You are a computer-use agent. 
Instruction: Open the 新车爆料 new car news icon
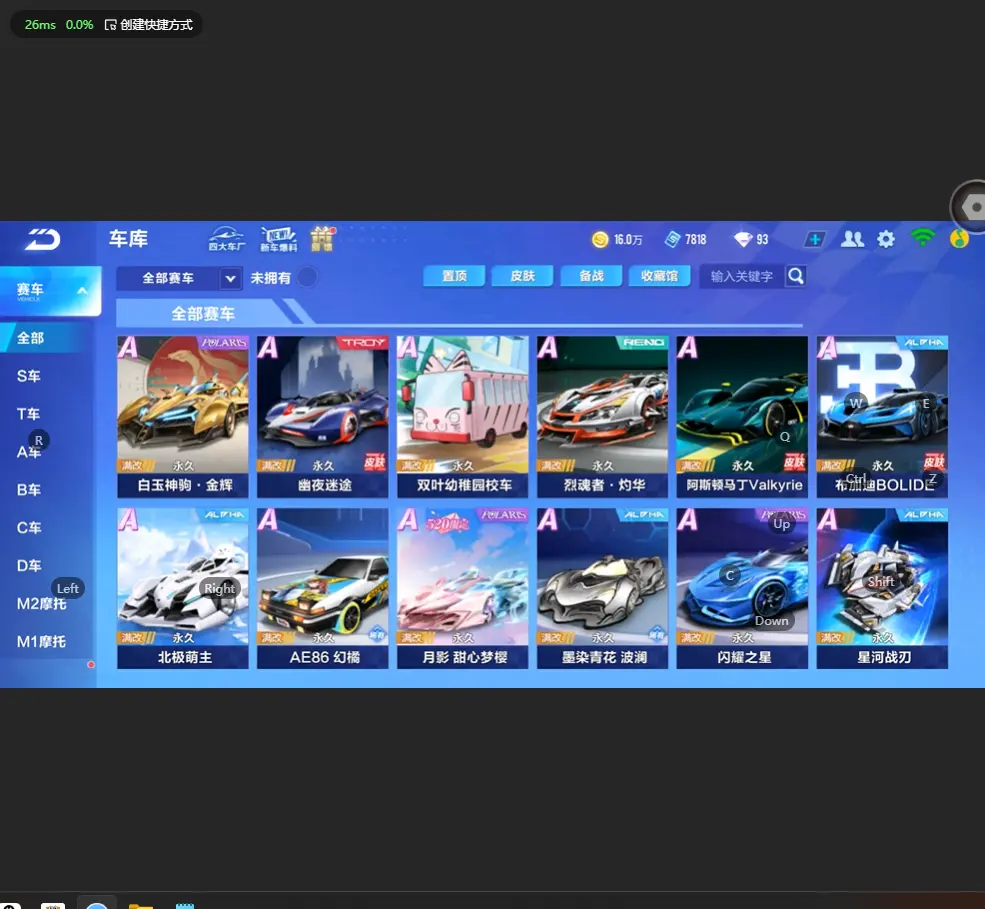pos(278,239)
